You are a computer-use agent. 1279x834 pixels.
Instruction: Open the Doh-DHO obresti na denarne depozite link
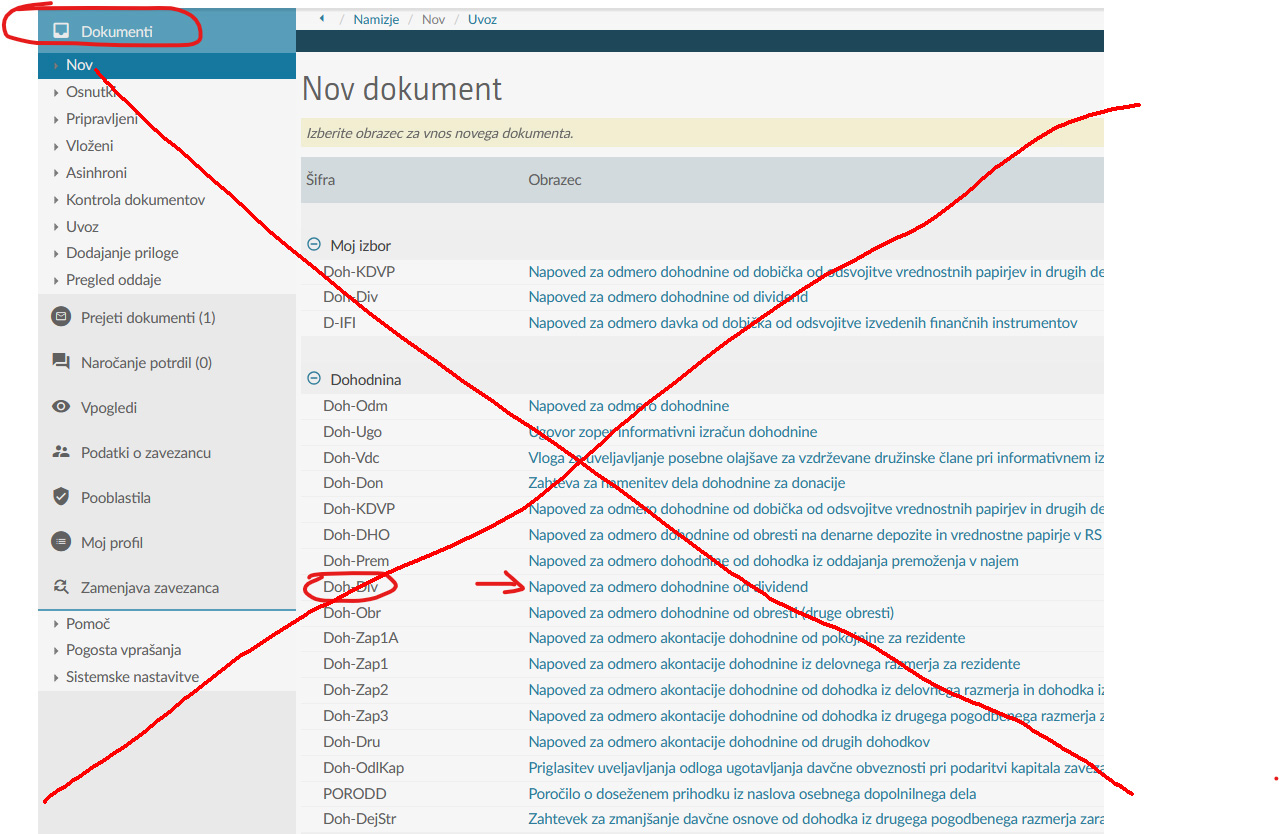tap(816, 535)
